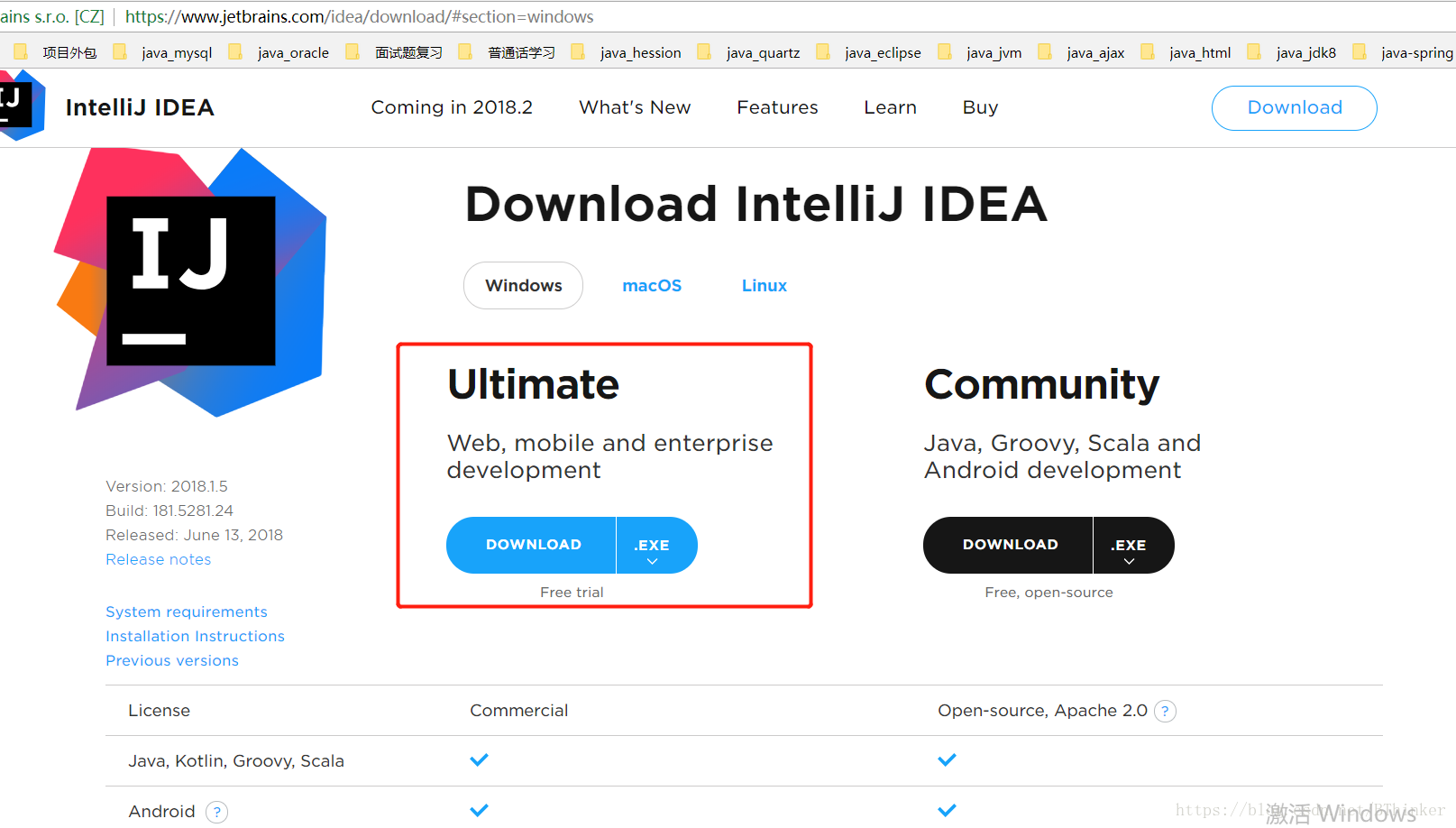1456x828 pixels.
Task: Open the System requirements link
Action: (187, 612)
